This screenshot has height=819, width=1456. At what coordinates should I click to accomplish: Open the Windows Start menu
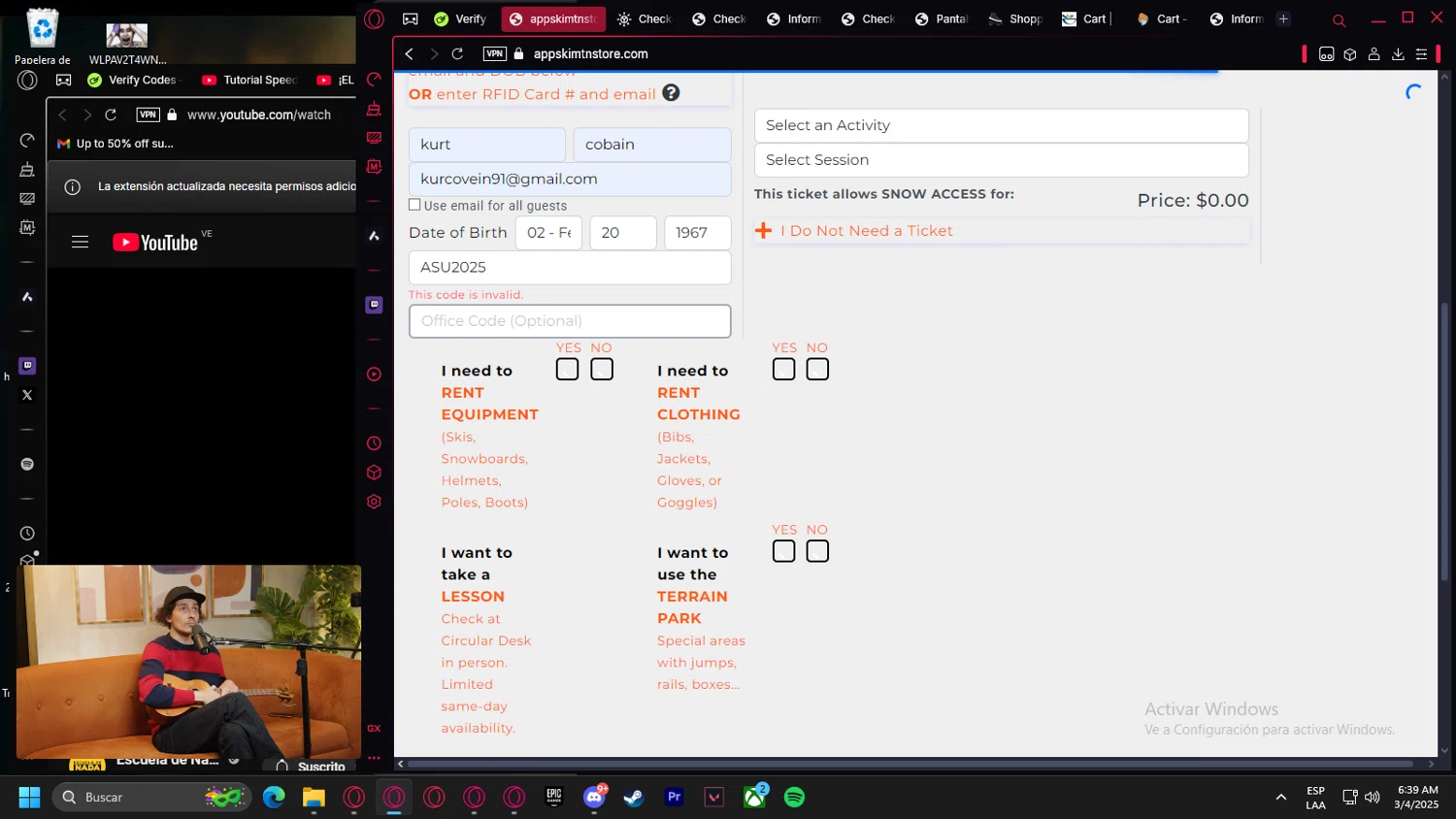pos(29,798)
